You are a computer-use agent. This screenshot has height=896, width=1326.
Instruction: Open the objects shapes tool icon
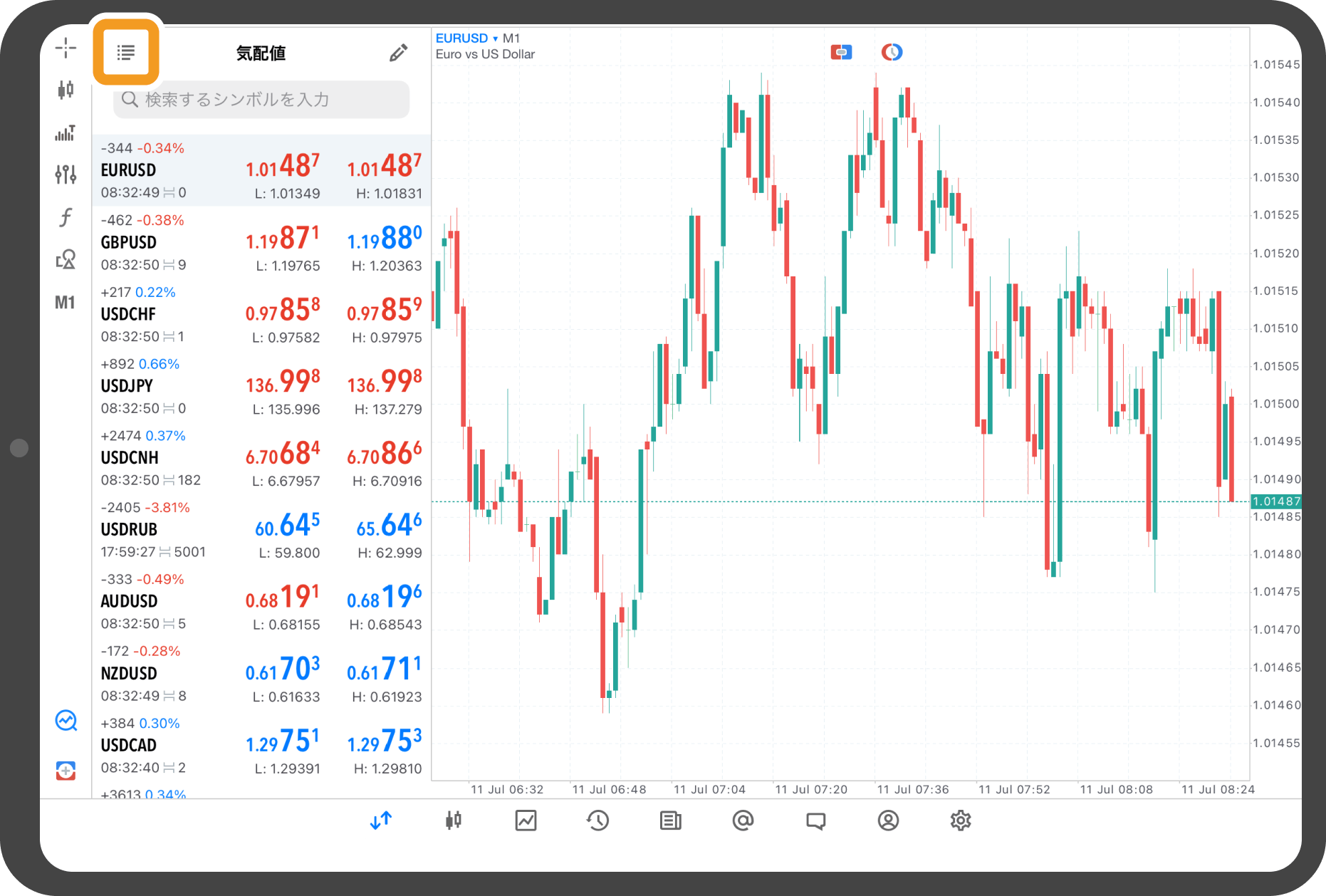tap(66, 259)
